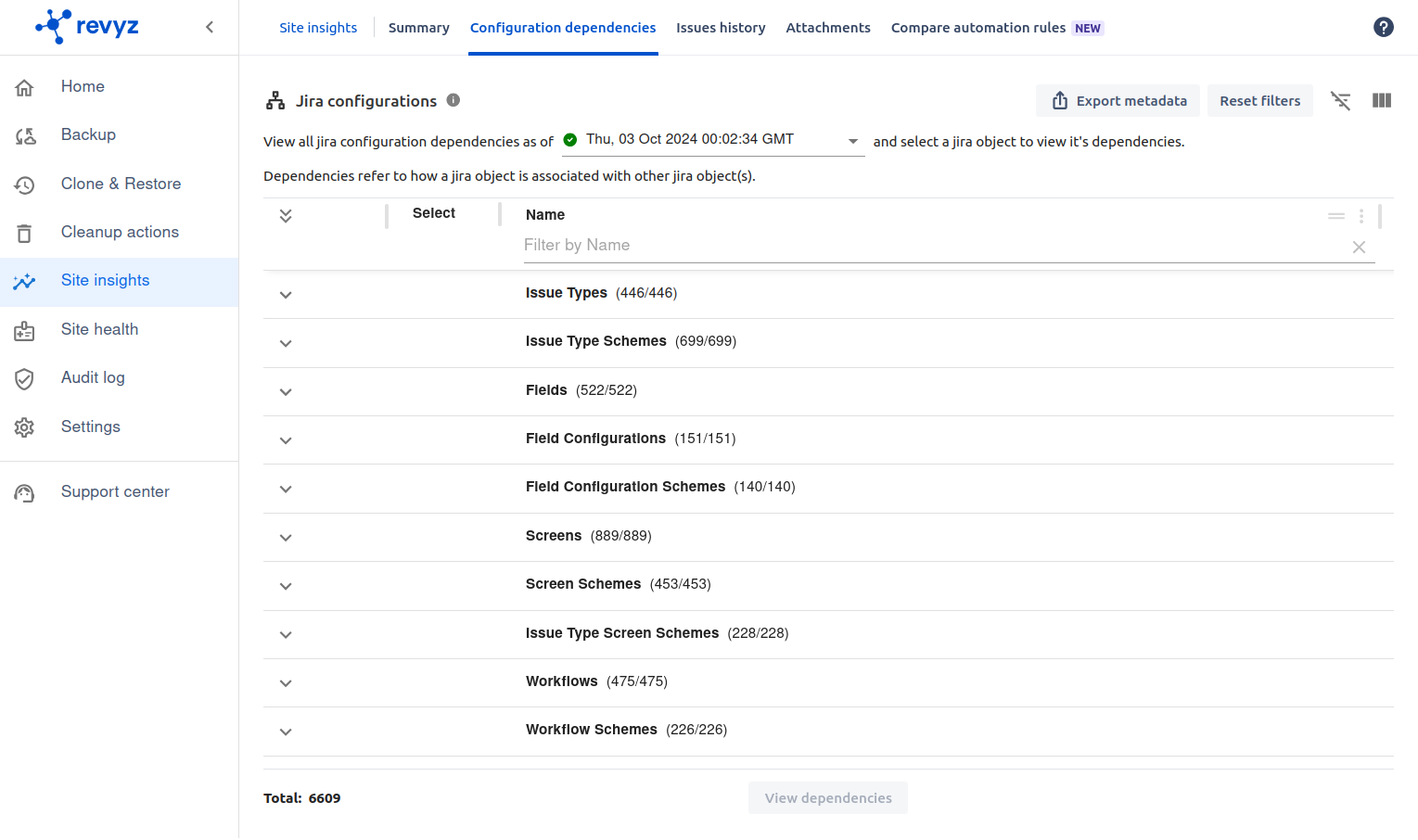Click the Clone & Restore history icon
Image resolution: width=1418 pixels, height=840 pixels.
(25, 185)
